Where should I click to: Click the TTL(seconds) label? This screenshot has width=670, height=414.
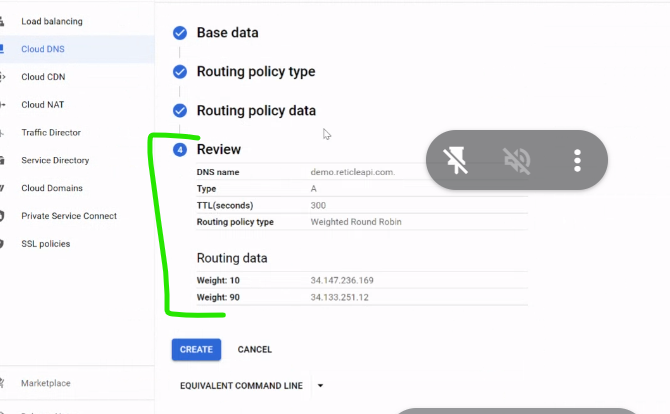coord(225,205)
